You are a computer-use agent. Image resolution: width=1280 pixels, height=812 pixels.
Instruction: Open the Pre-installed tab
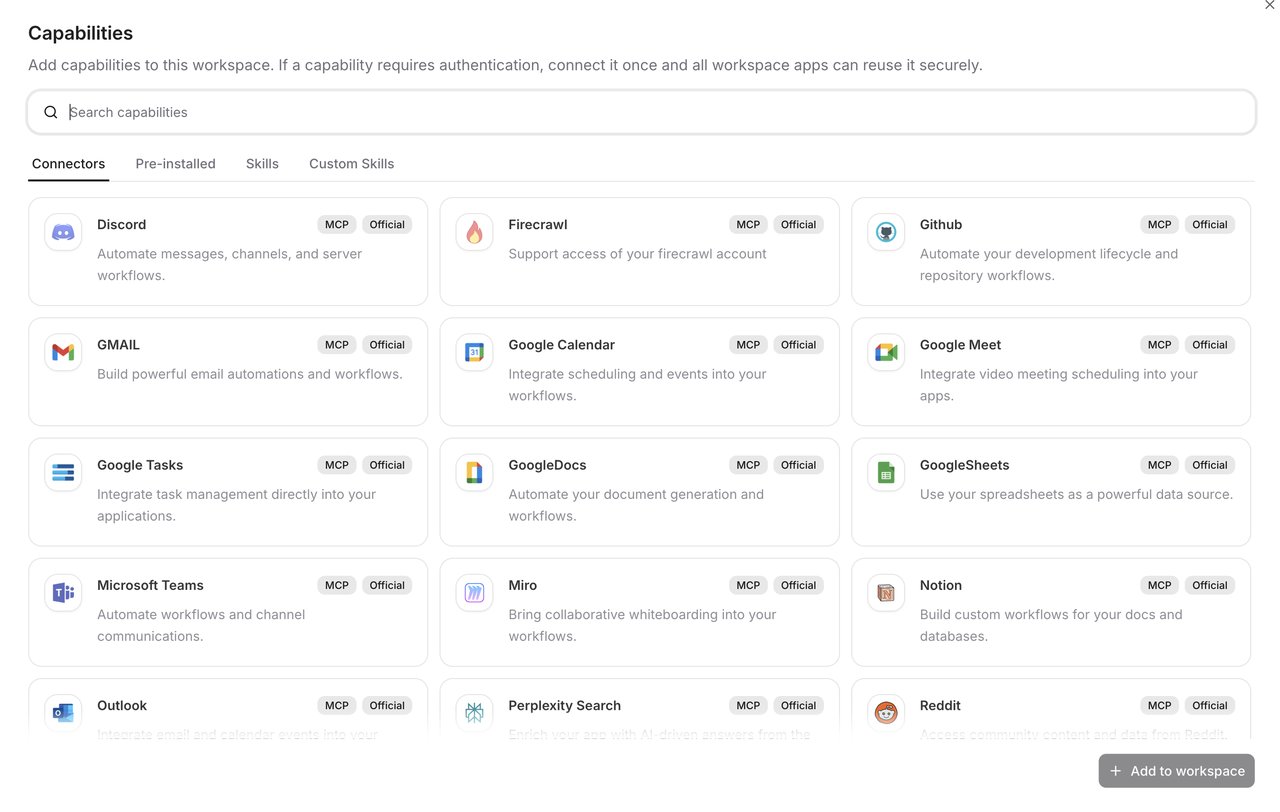coord(176,164)
